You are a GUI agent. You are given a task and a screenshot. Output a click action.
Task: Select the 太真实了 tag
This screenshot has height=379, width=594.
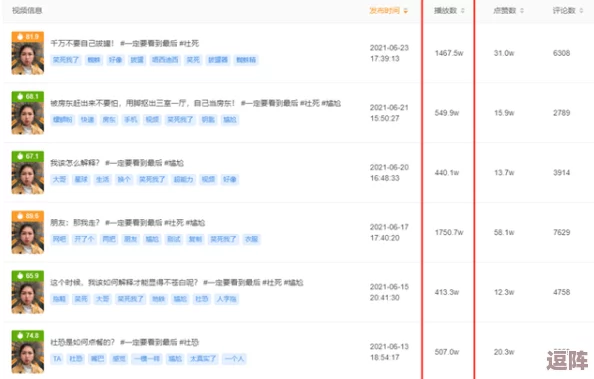(x=203, y=359)
